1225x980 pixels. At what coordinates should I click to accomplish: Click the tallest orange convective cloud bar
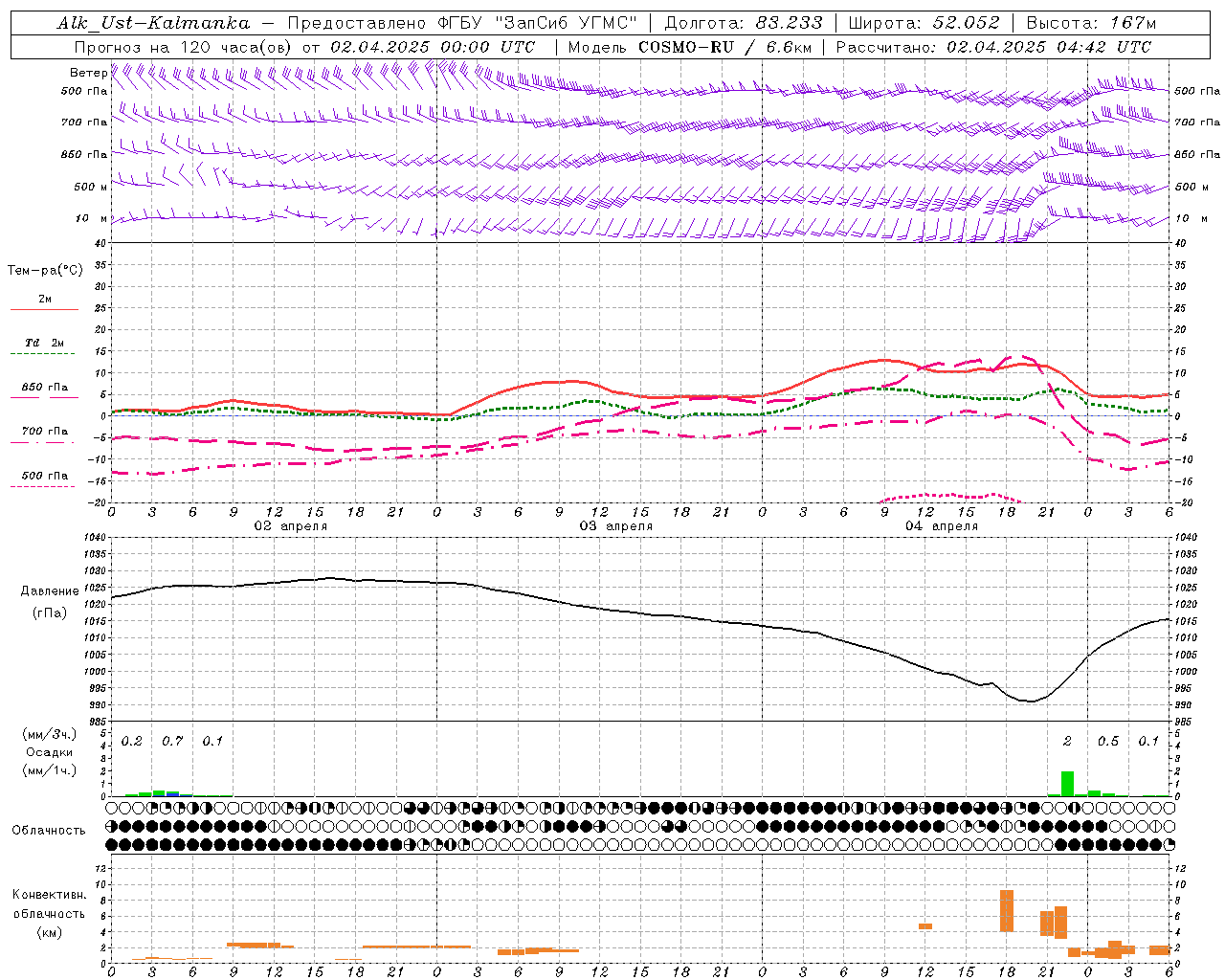click(x=1007, y=911)
